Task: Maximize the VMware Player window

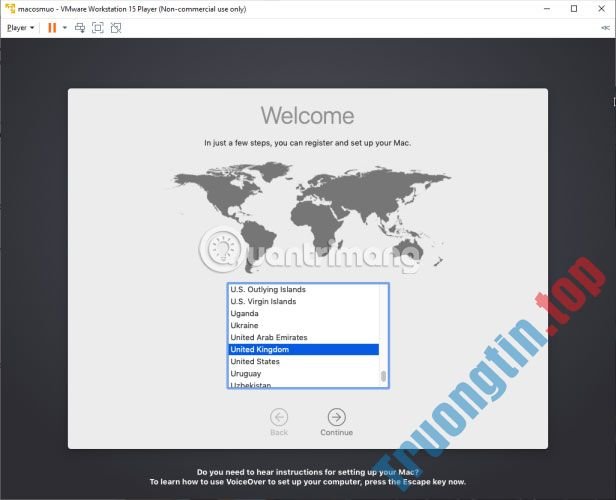Action: 574,9
